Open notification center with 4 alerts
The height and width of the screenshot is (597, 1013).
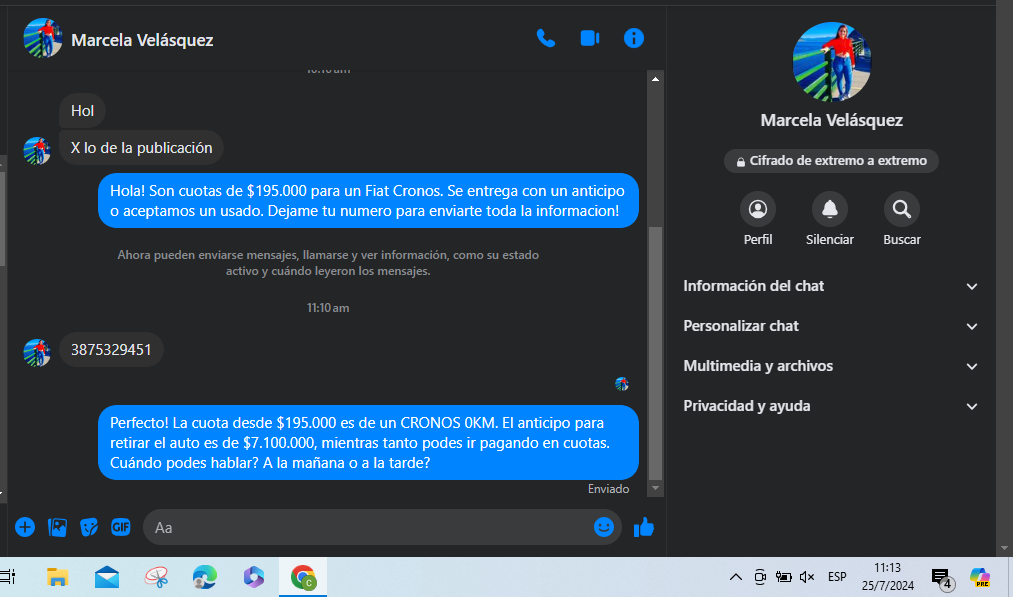pos(942,579)
